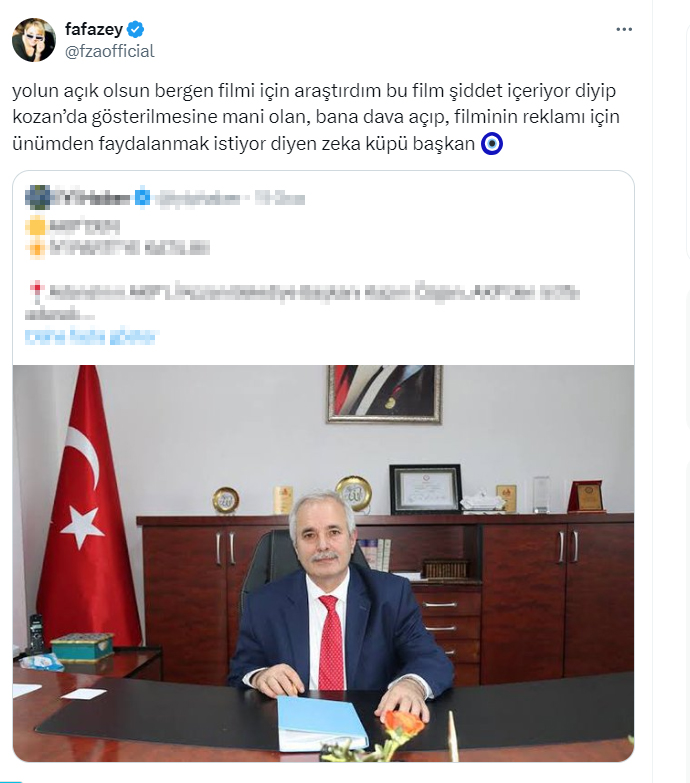Click the nazar evil eye emoji
Screen dimensions: 690x783
click(491, 144)
